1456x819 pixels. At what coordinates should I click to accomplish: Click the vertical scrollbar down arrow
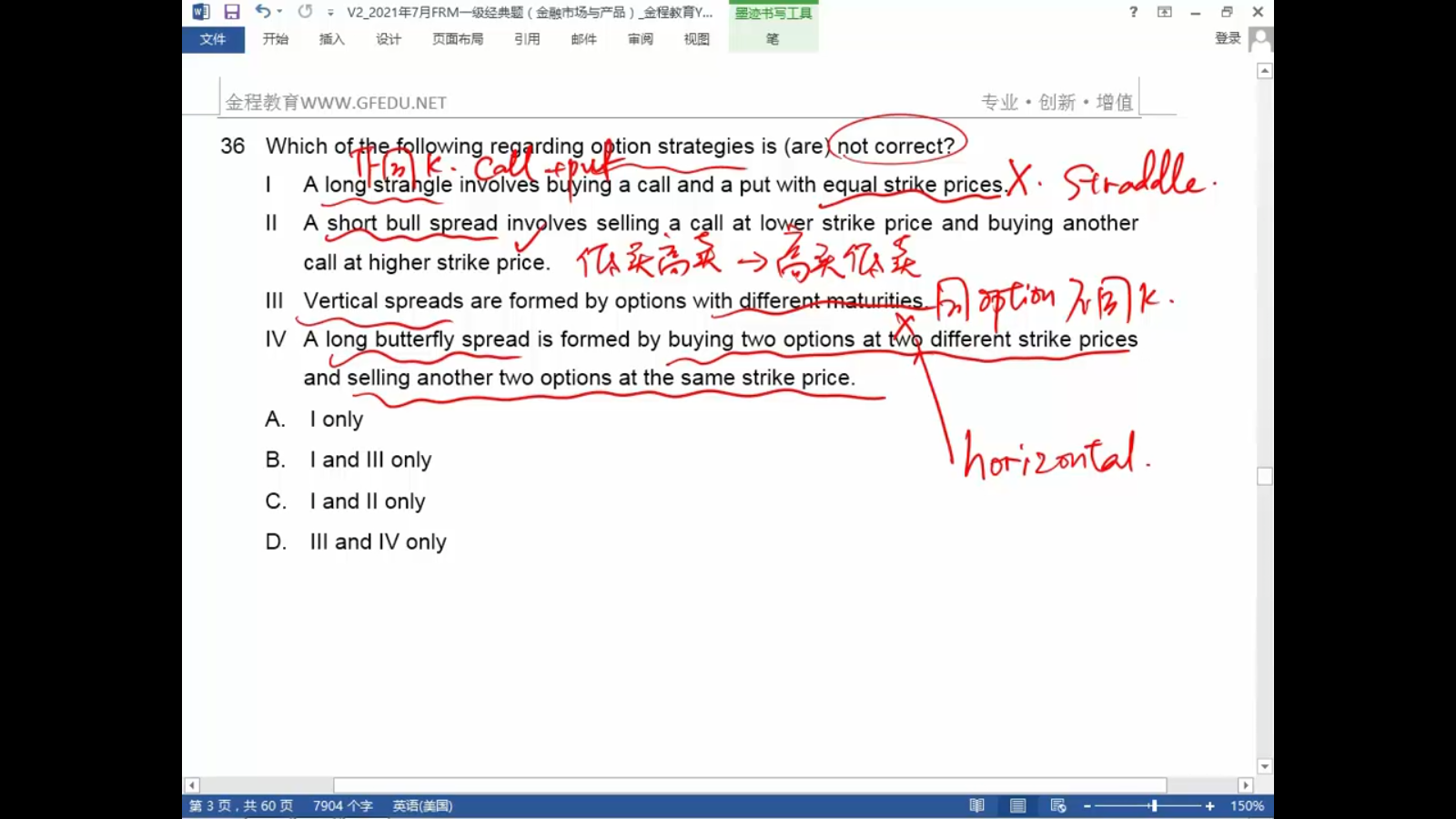point(1265,766)
